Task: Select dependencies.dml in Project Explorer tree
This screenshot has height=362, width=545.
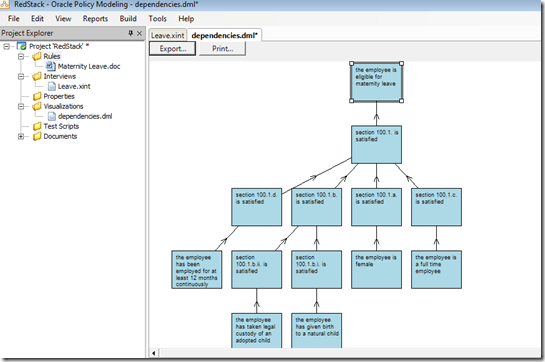Action: (85, 116)
